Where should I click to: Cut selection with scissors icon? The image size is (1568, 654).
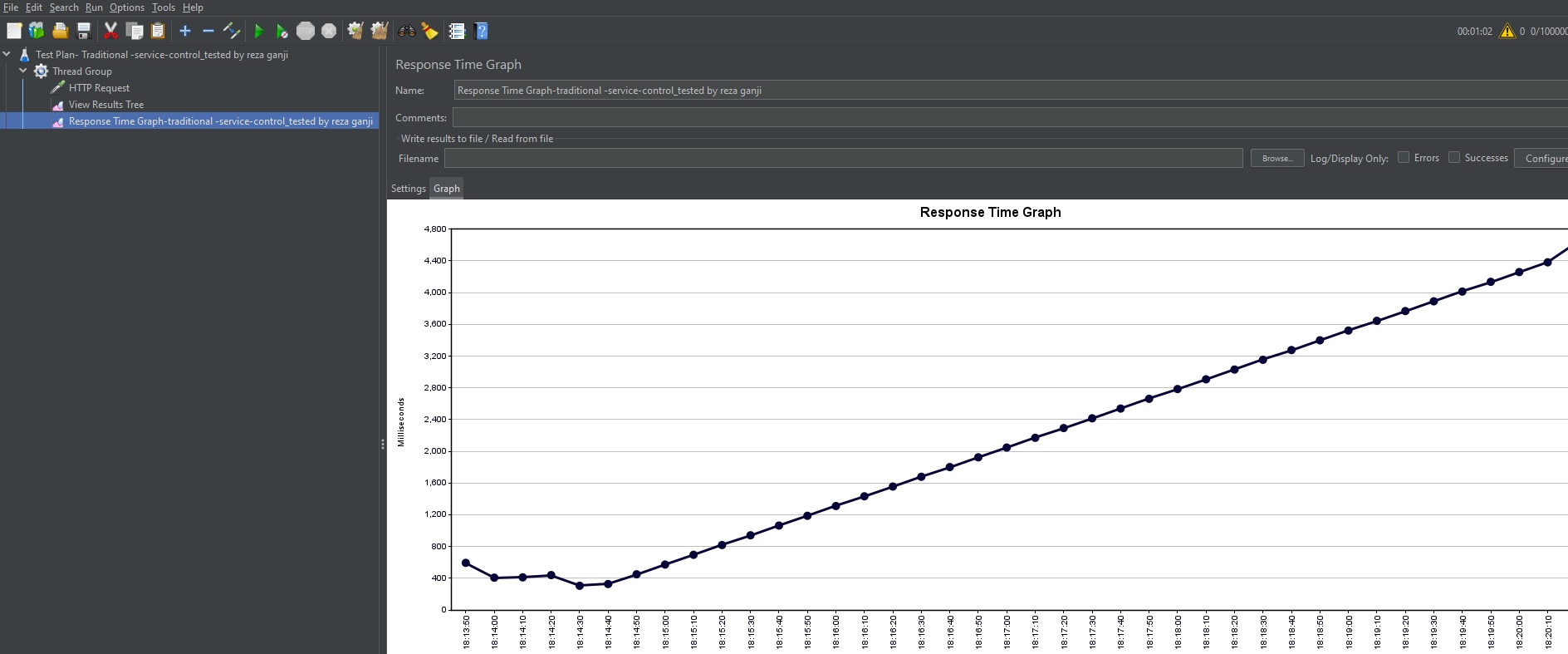coord(110,31)
